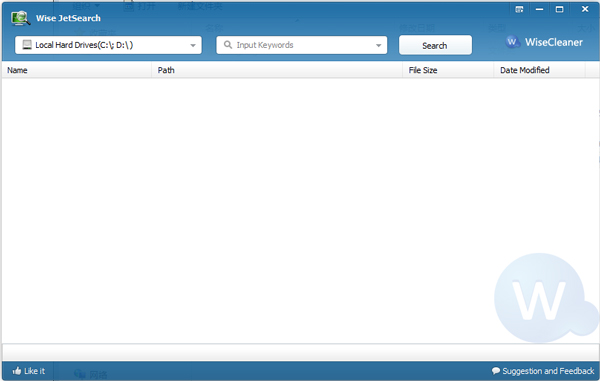The width and height of the screenshot is (600, 381).
Task: Expand the Local Hard Drives dropdown arrow
Action: point(193,45)
